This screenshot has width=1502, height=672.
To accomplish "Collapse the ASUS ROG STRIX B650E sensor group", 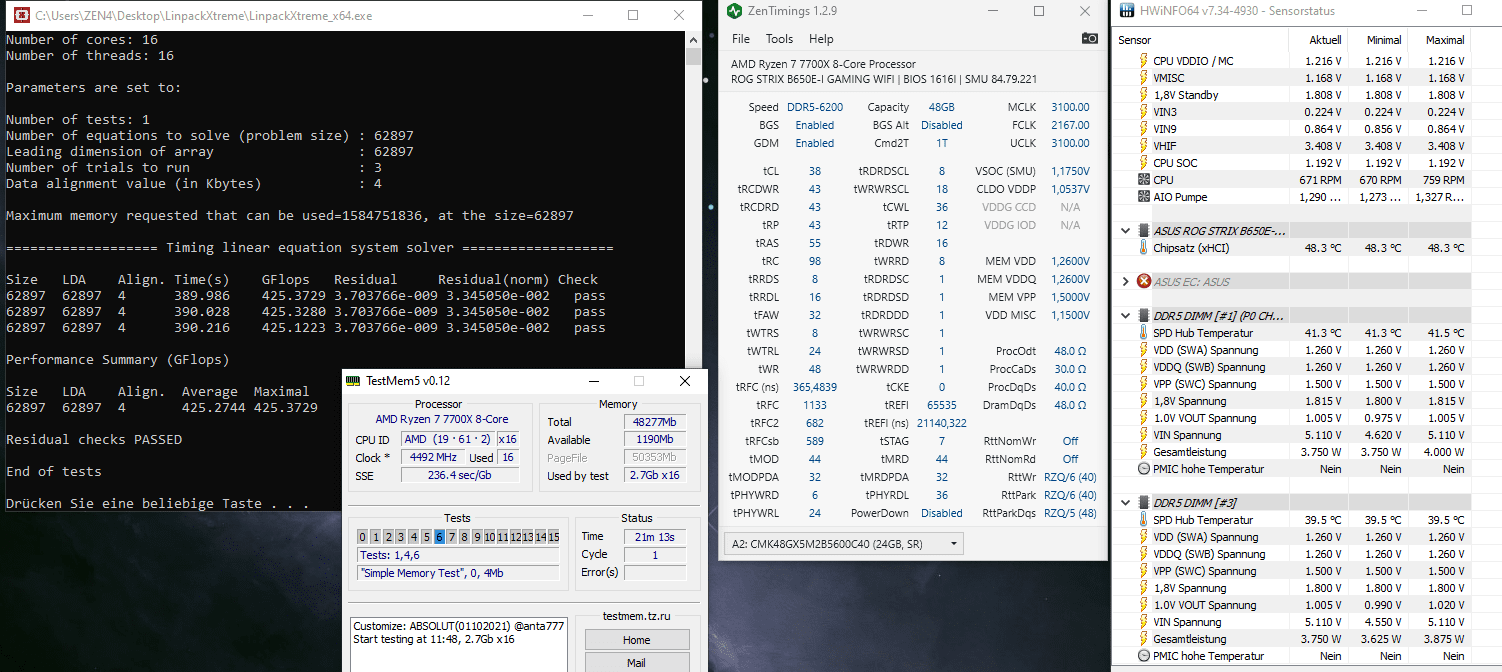I will pyautogui.click(x=1126, y=231).
